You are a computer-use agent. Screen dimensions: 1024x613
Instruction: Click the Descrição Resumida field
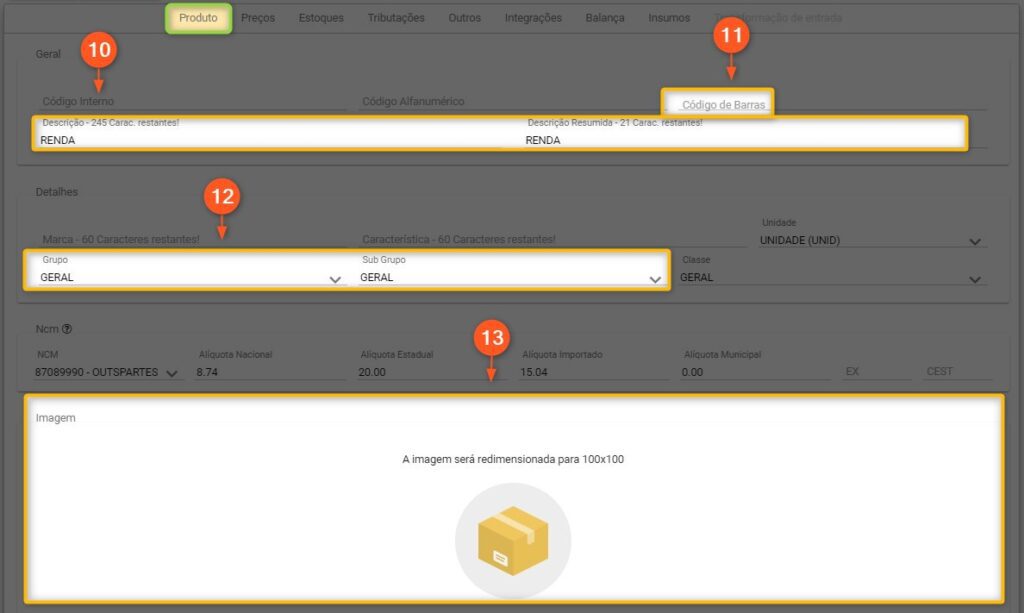pos(740,140)
